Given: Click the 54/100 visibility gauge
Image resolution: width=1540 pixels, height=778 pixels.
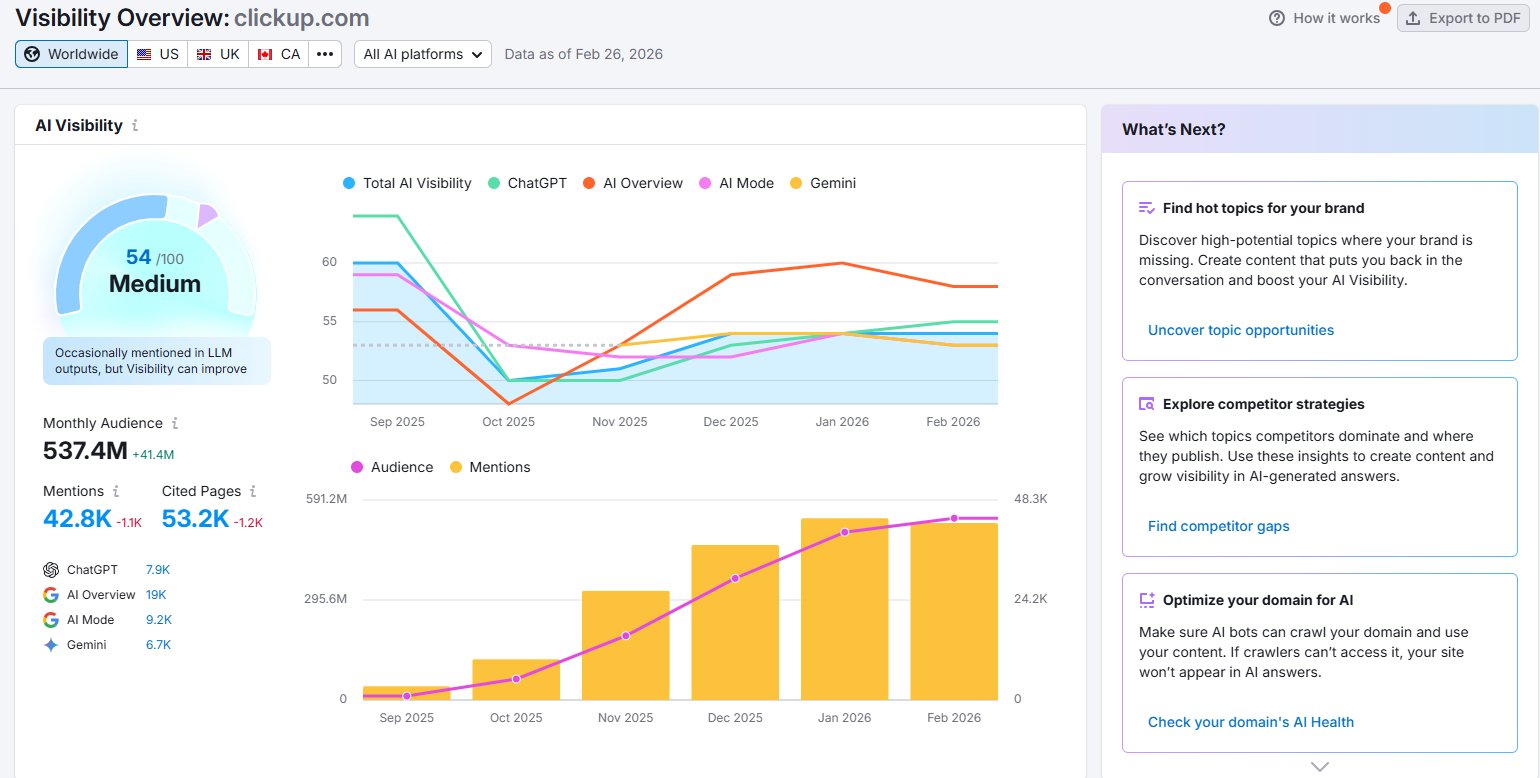Looking at the screenshot, I should pyautogui.click(x=155, y=258).
